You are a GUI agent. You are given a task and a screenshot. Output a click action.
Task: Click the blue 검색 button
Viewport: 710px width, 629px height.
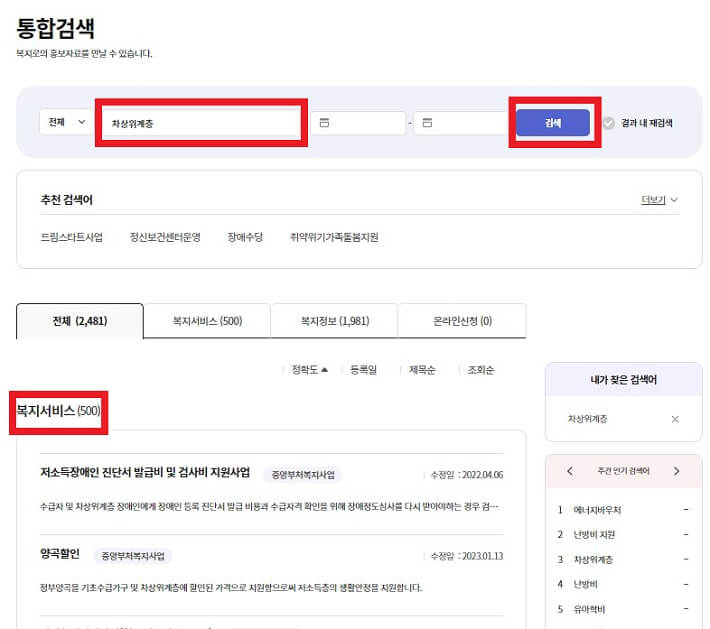coord(553,123)
